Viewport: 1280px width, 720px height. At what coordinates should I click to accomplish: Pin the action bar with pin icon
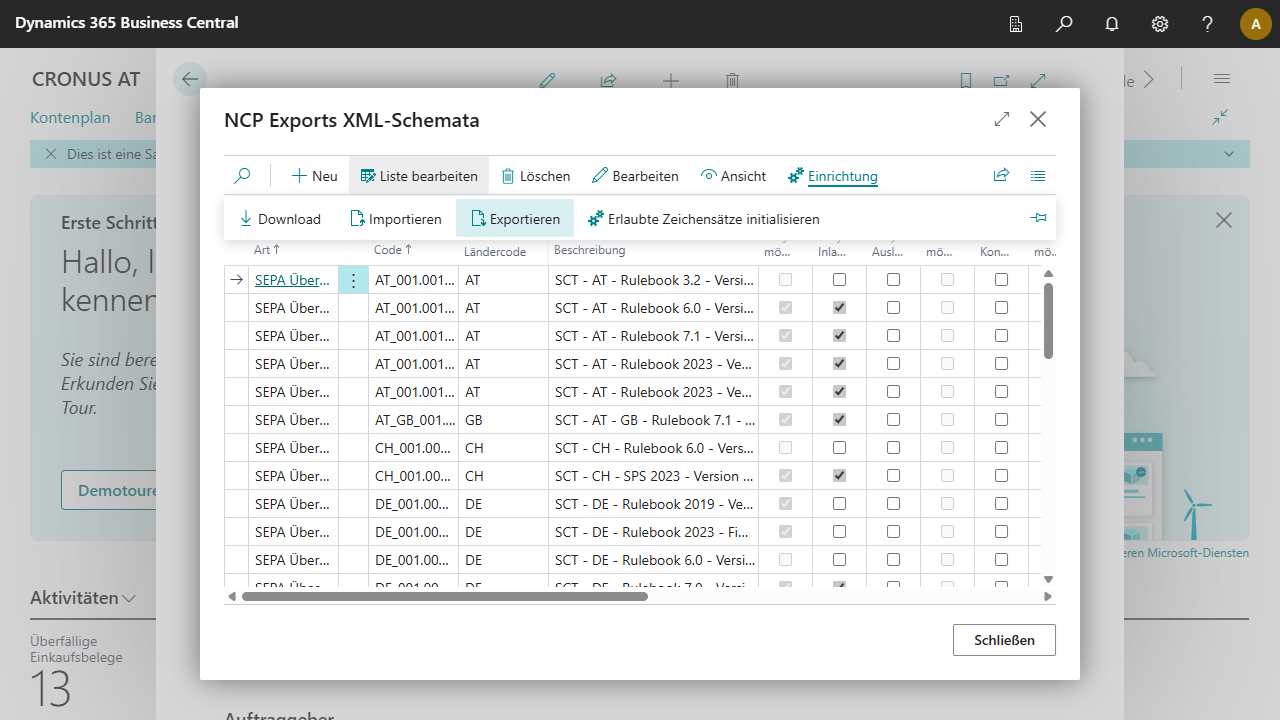(1038, 218)
